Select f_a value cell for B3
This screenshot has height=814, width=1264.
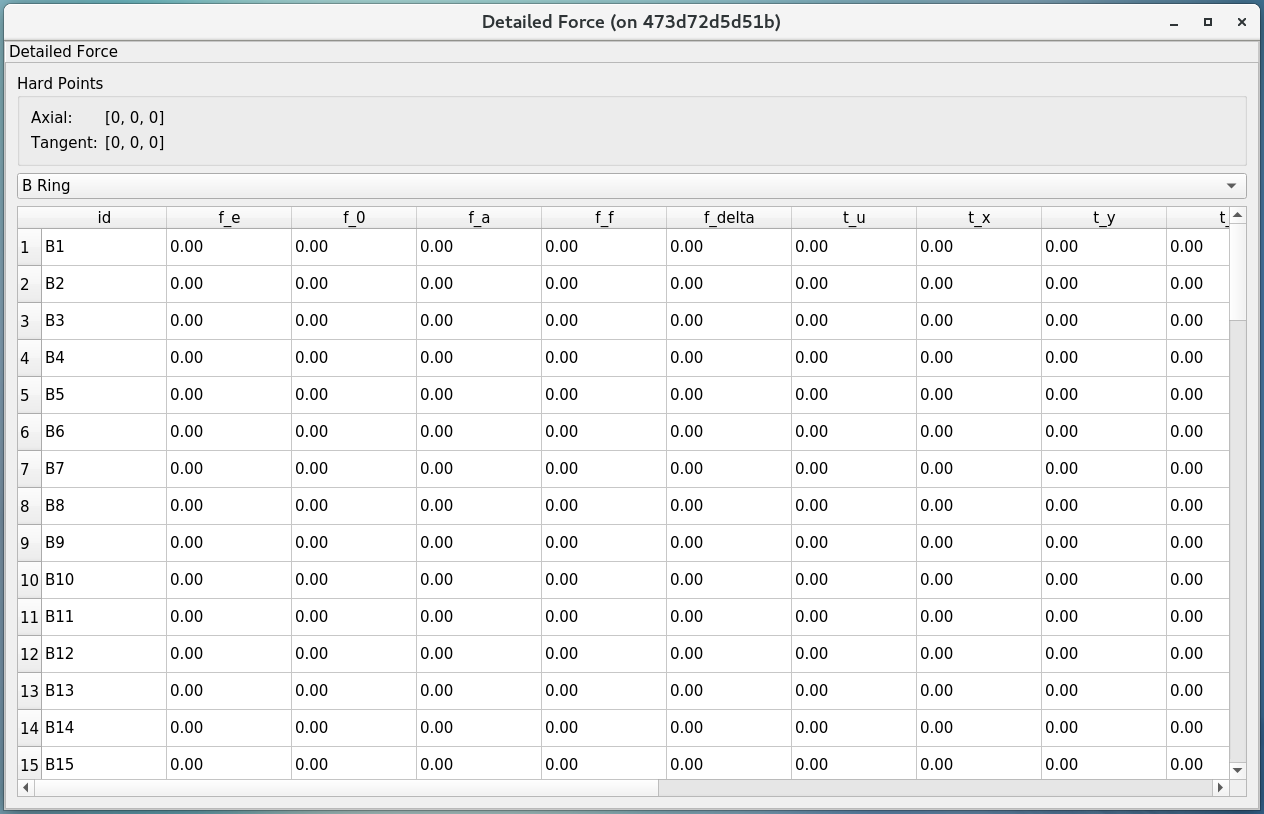pos(479,321)
